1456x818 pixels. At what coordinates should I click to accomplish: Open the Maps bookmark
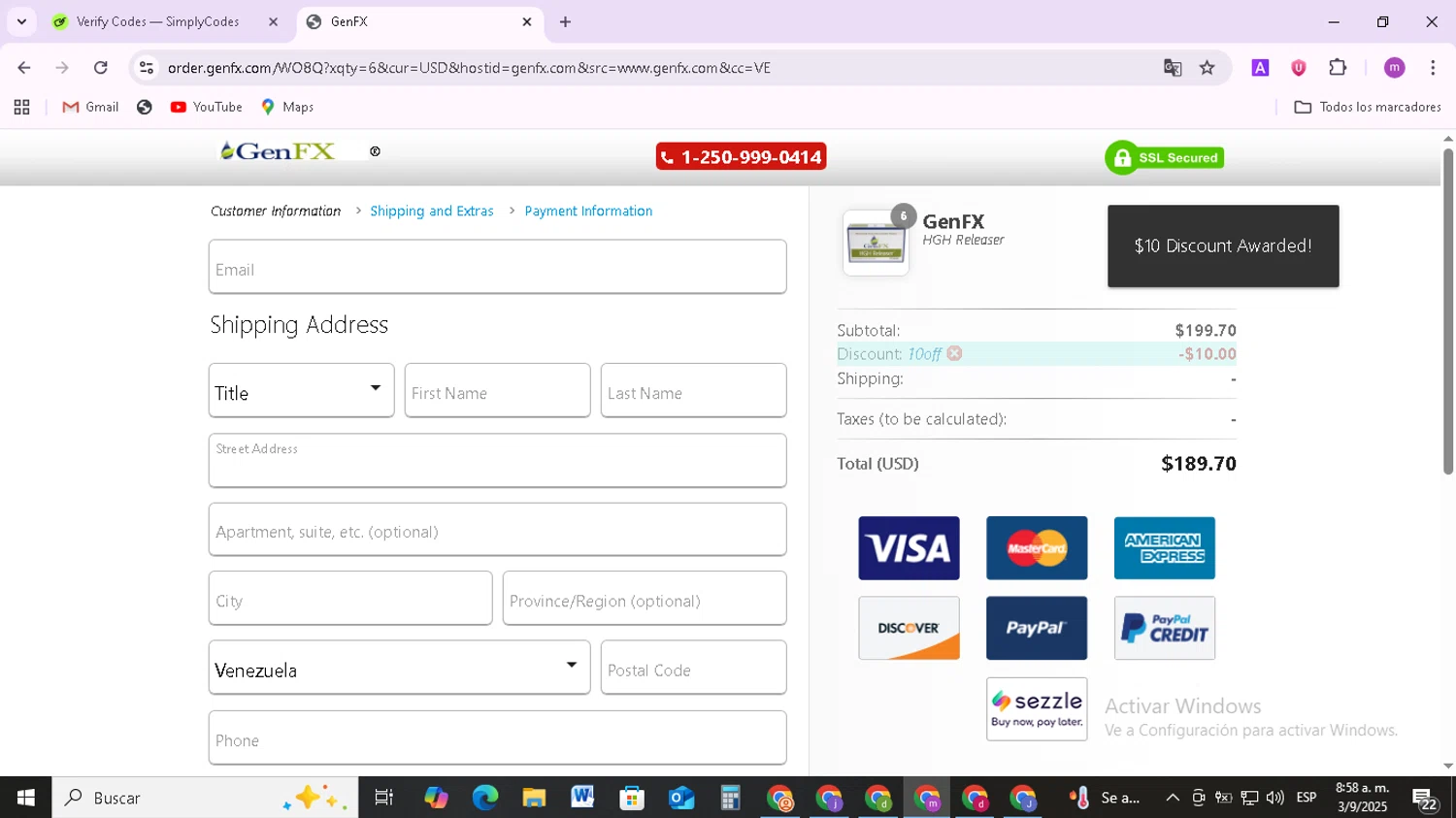click(287, 107)
